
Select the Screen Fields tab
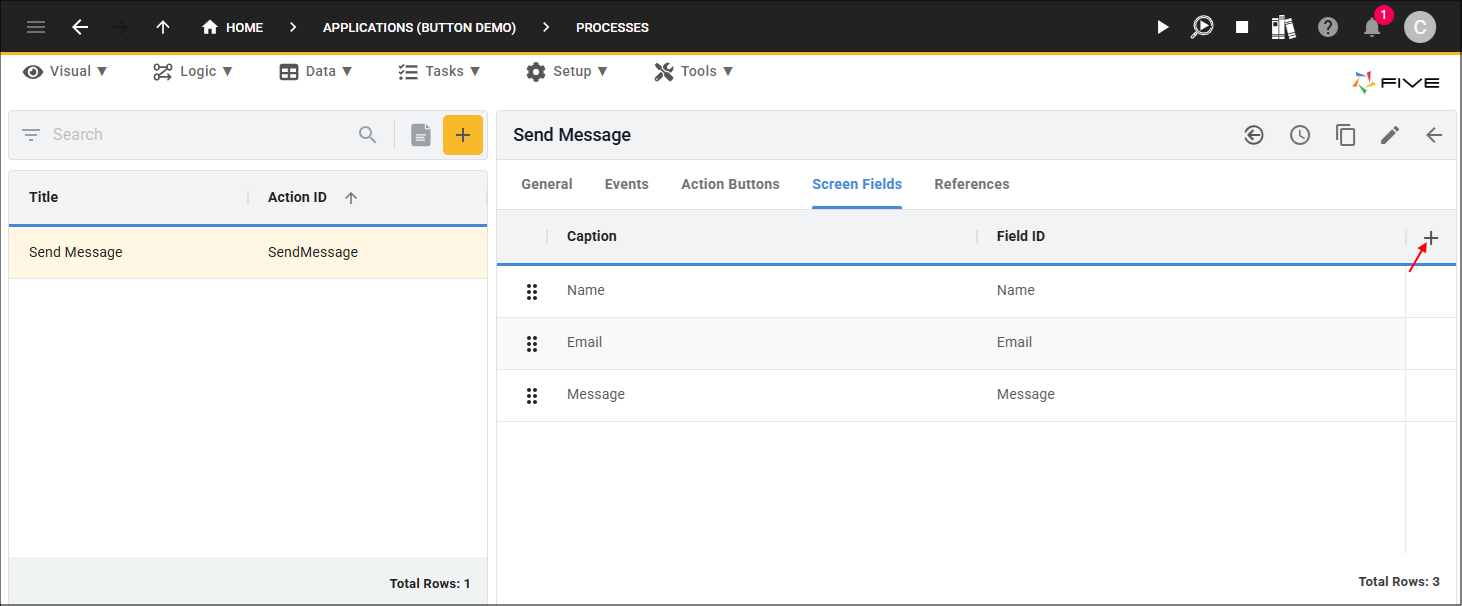[x=857, y=184]
